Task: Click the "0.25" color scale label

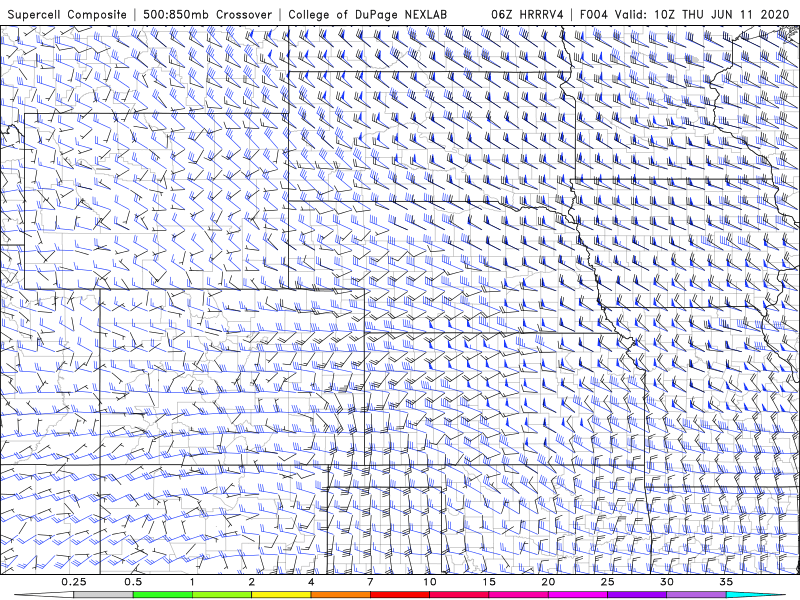Action: pos(74,582)
